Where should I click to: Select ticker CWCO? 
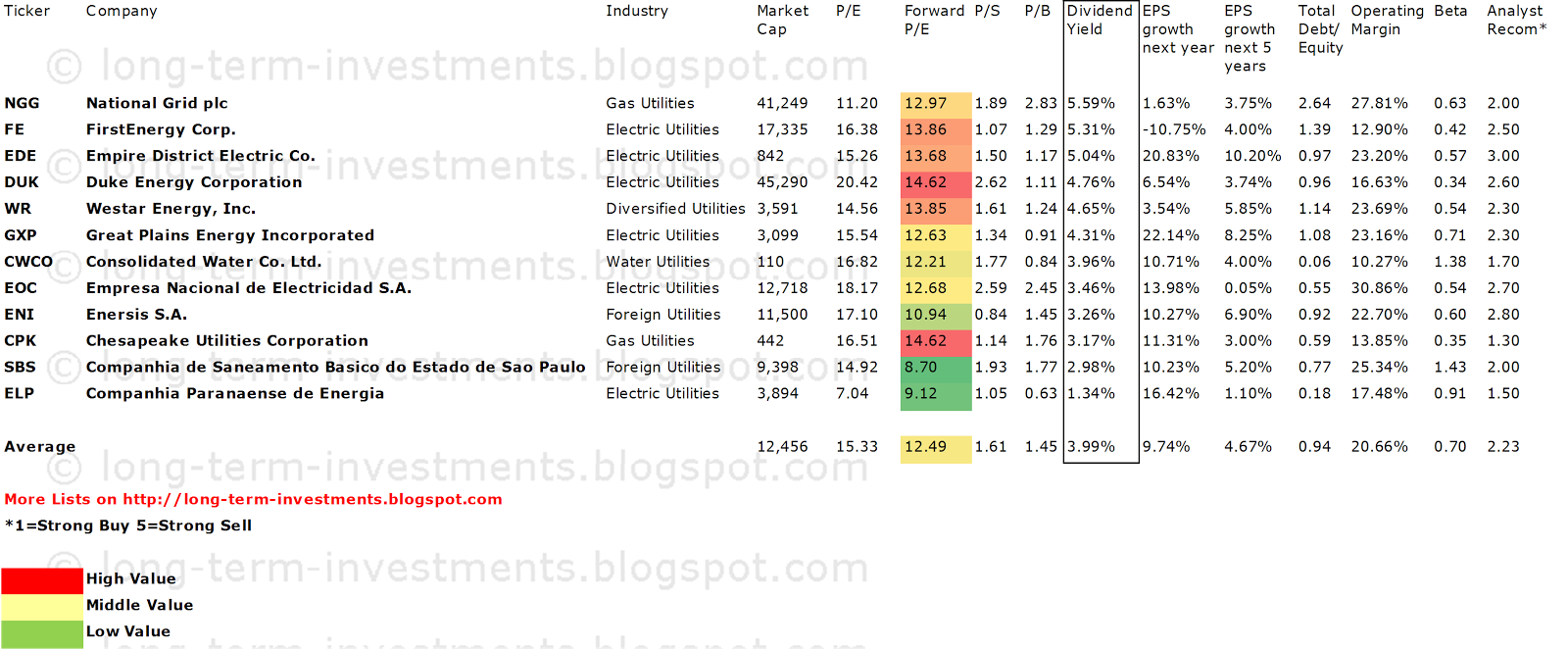28,262
